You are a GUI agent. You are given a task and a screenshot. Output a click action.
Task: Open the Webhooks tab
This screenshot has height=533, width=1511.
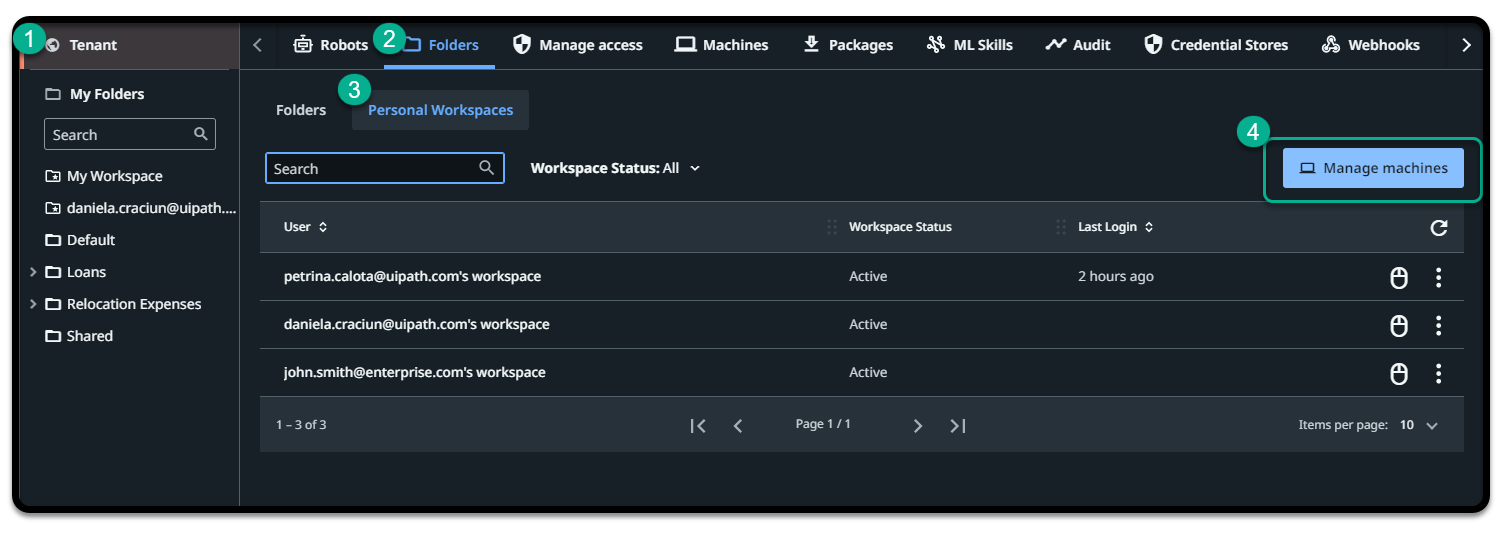pos(1370,44)
